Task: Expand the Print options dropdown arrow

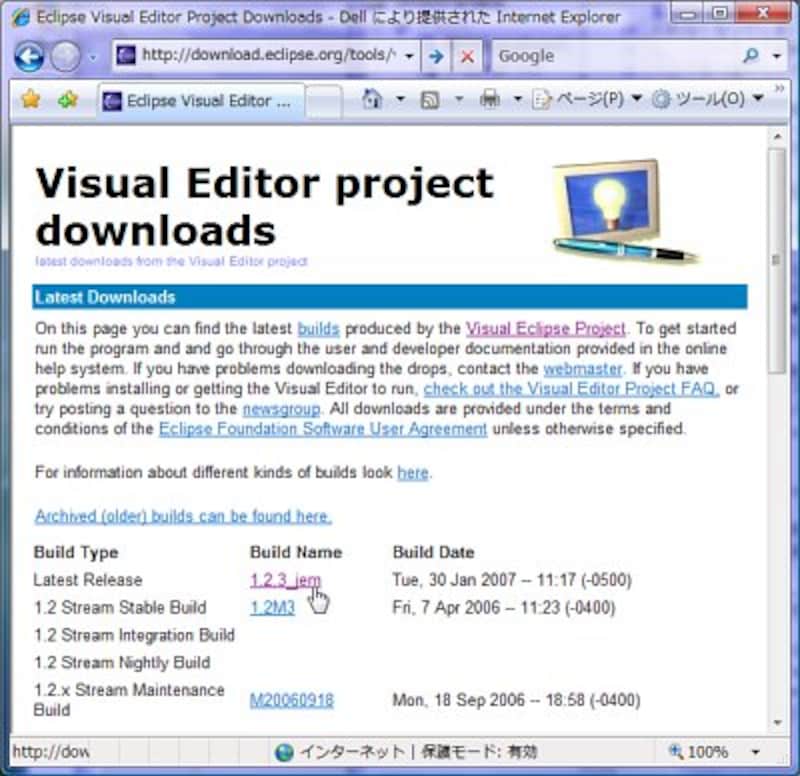Action: pos(517,98)
